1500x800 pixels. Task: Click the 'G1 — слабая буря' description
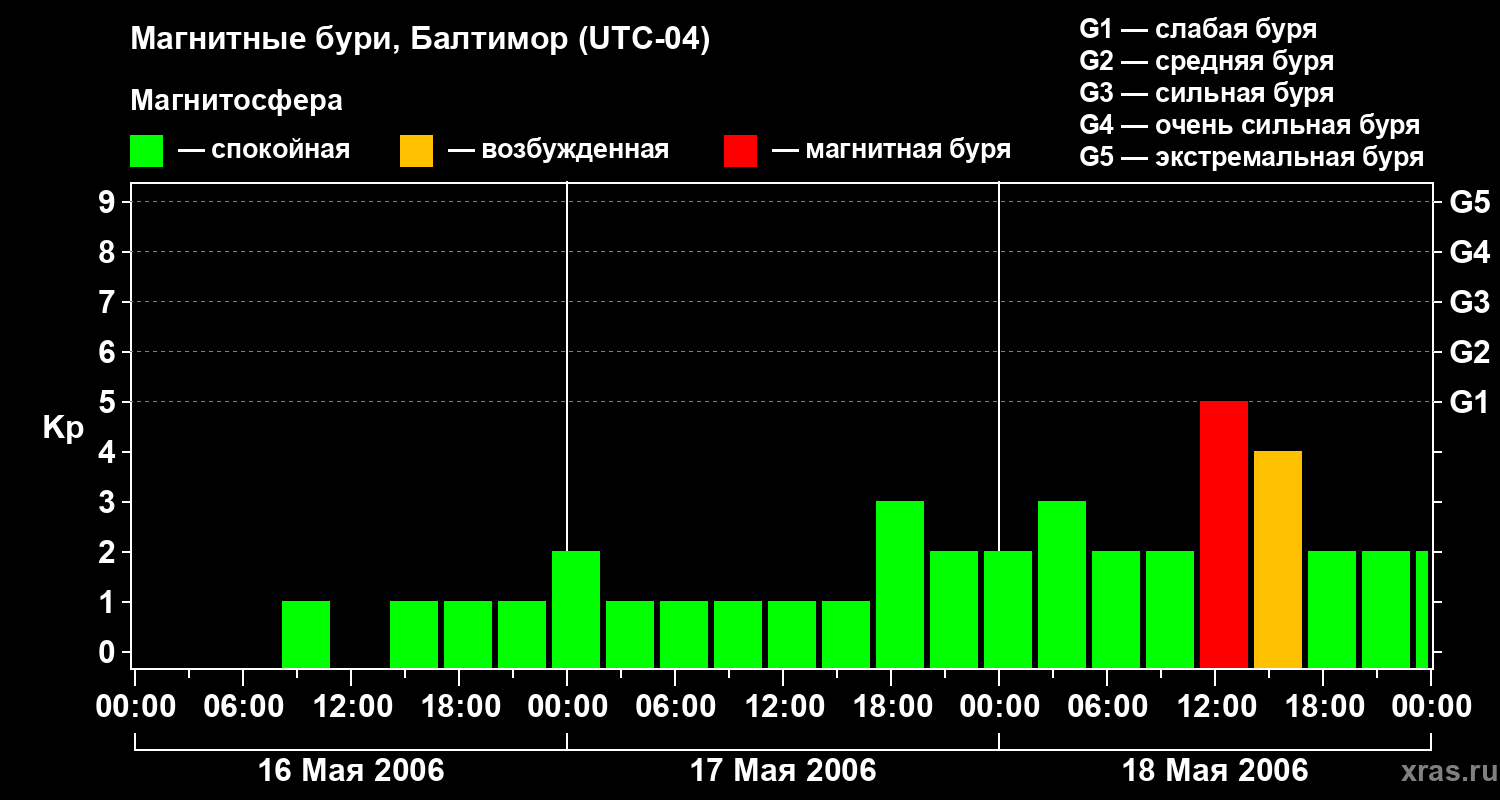click(x=1198, y=29)
